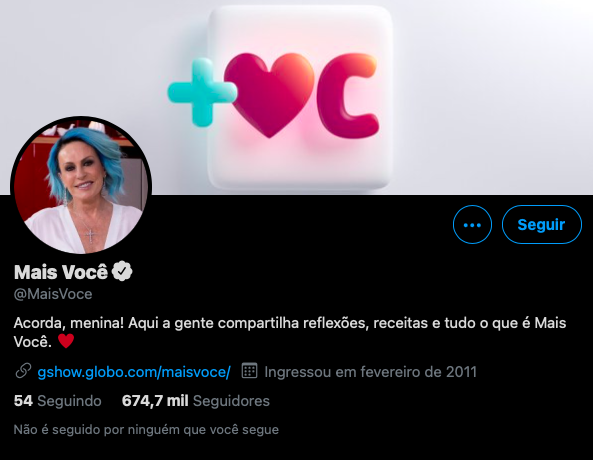The height and width of the screenshot is (460, 593).
Task: Open the gshow.globo.com/maisvoce/ link
Action: pos(134,372)
